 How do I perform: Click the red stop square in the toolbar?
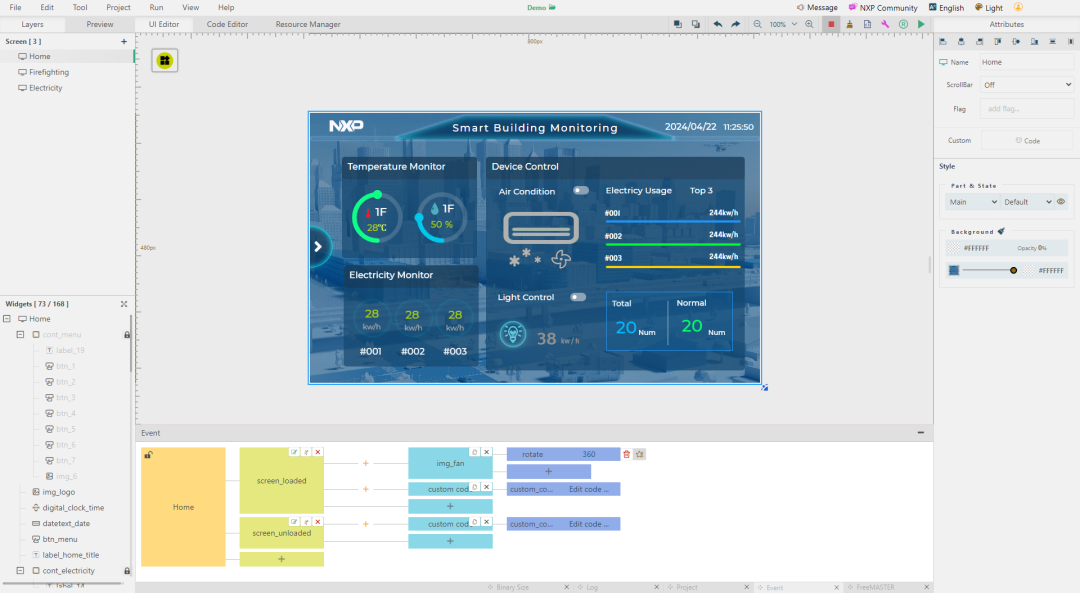[831, 24]
